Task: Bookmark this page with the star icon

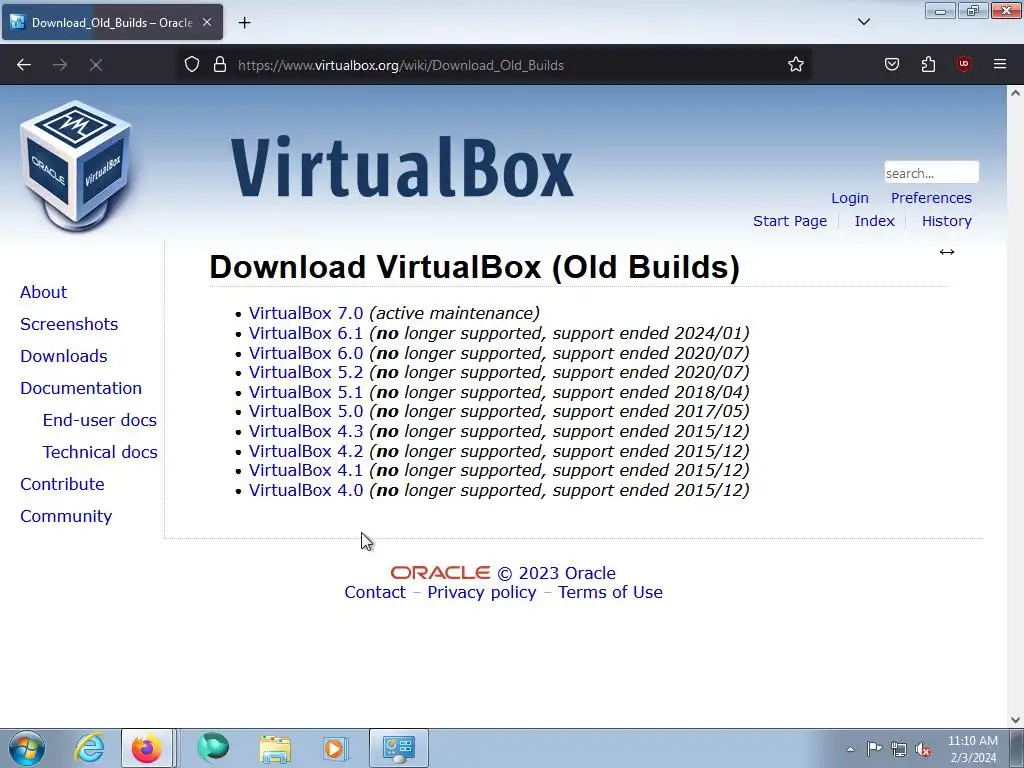Action: 795,65
